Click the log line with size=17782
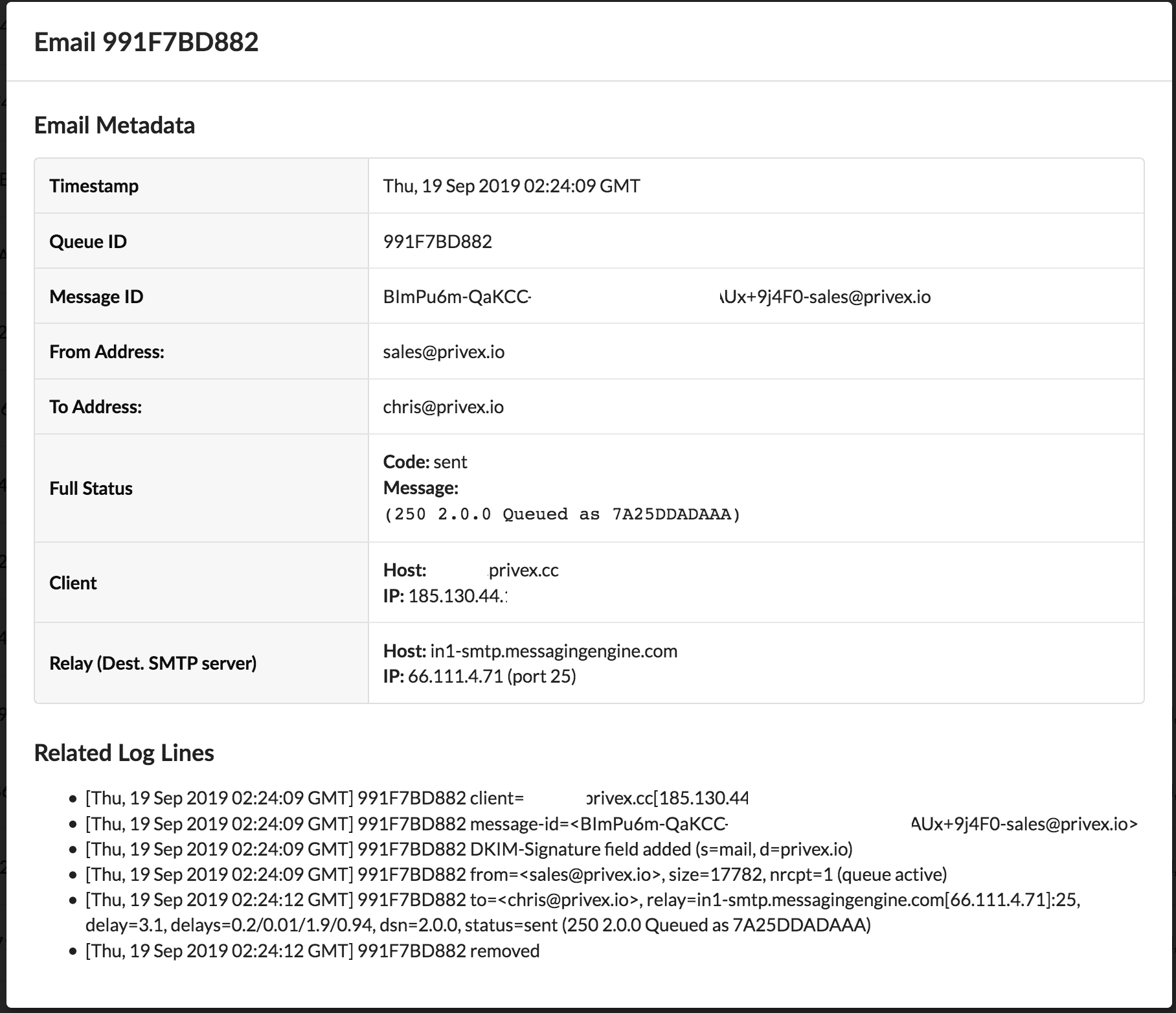The image size is (1176, 1013). click(x=516, y=874)
